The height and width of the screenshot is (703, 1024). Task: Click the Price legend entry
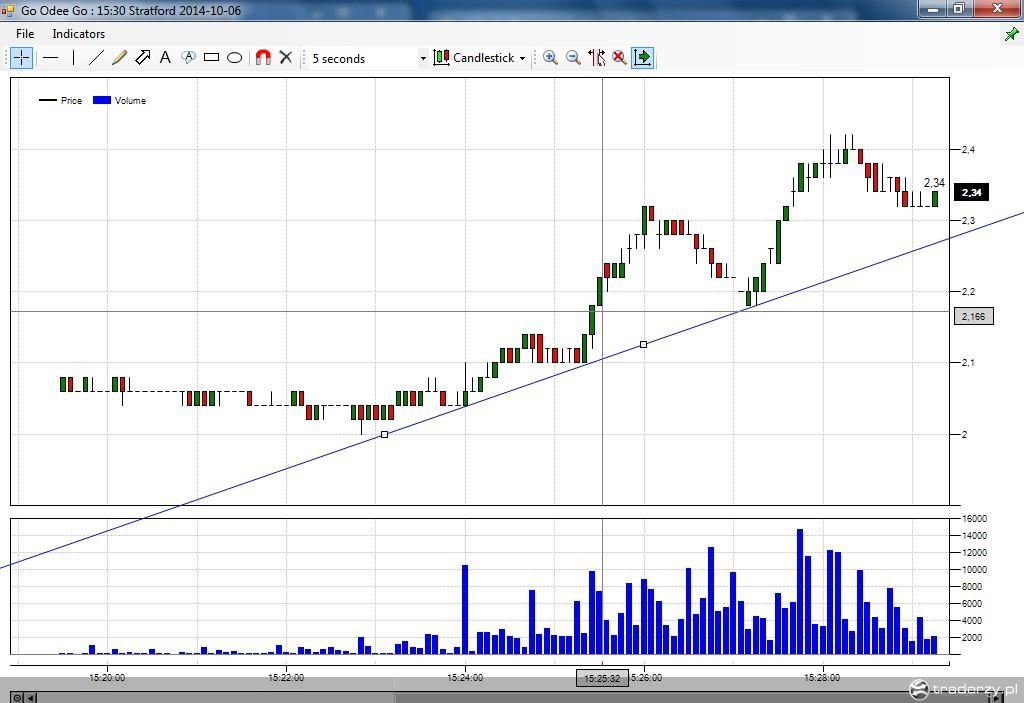pos(61,100)
